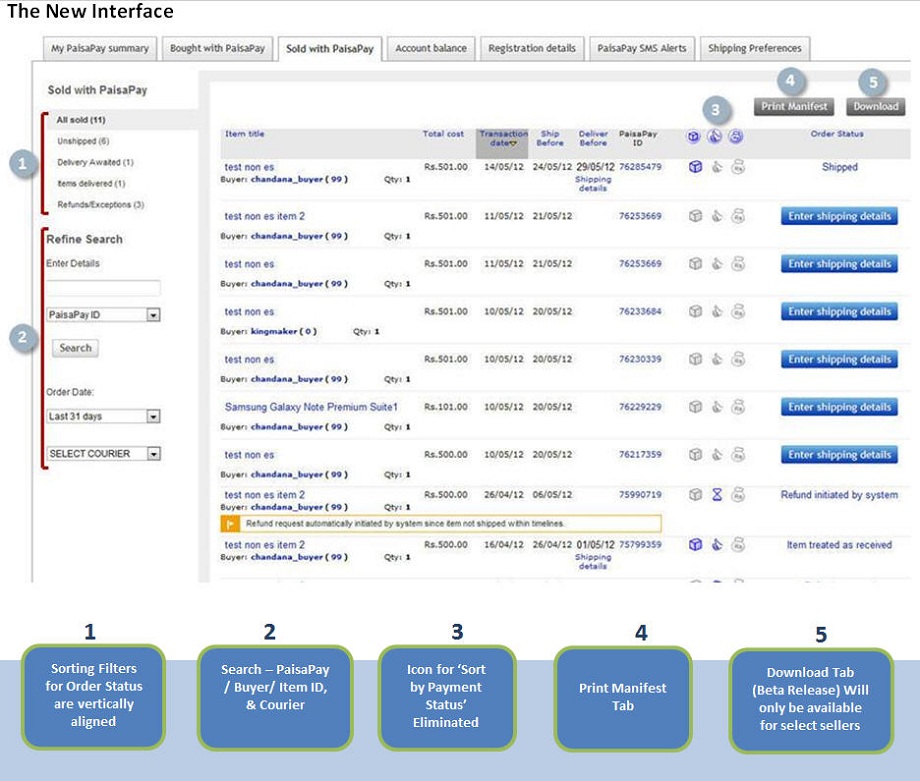Open the Last 31 days order date dropdown

click(x=103, y=417)
